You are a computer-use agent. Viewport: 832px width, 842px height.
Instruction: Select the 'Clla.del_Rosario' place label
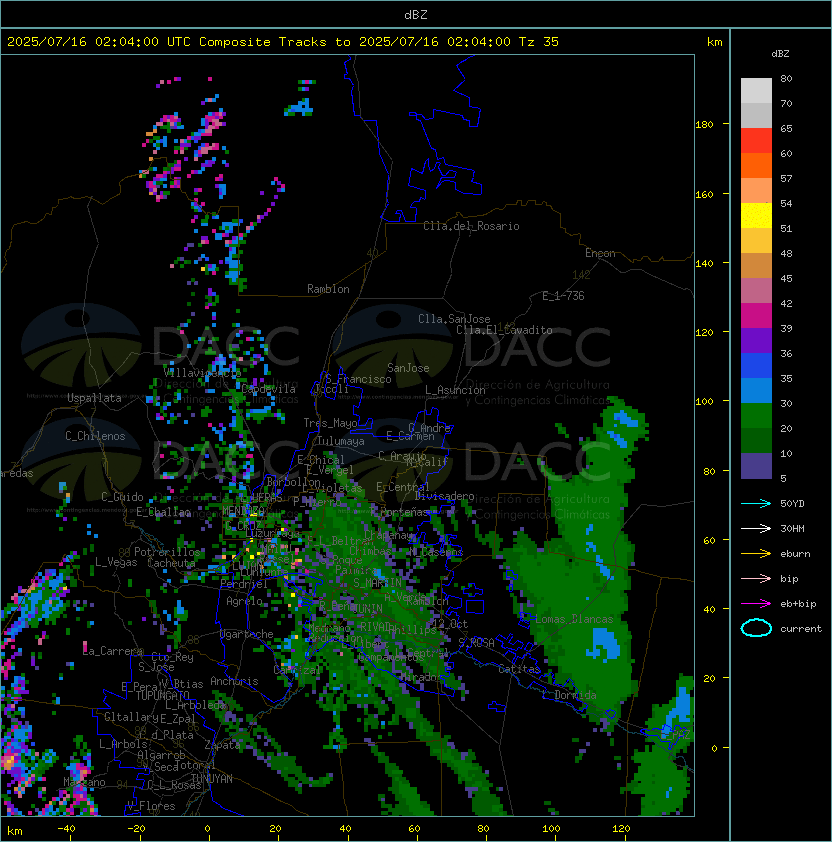click(x=471, y=226)
